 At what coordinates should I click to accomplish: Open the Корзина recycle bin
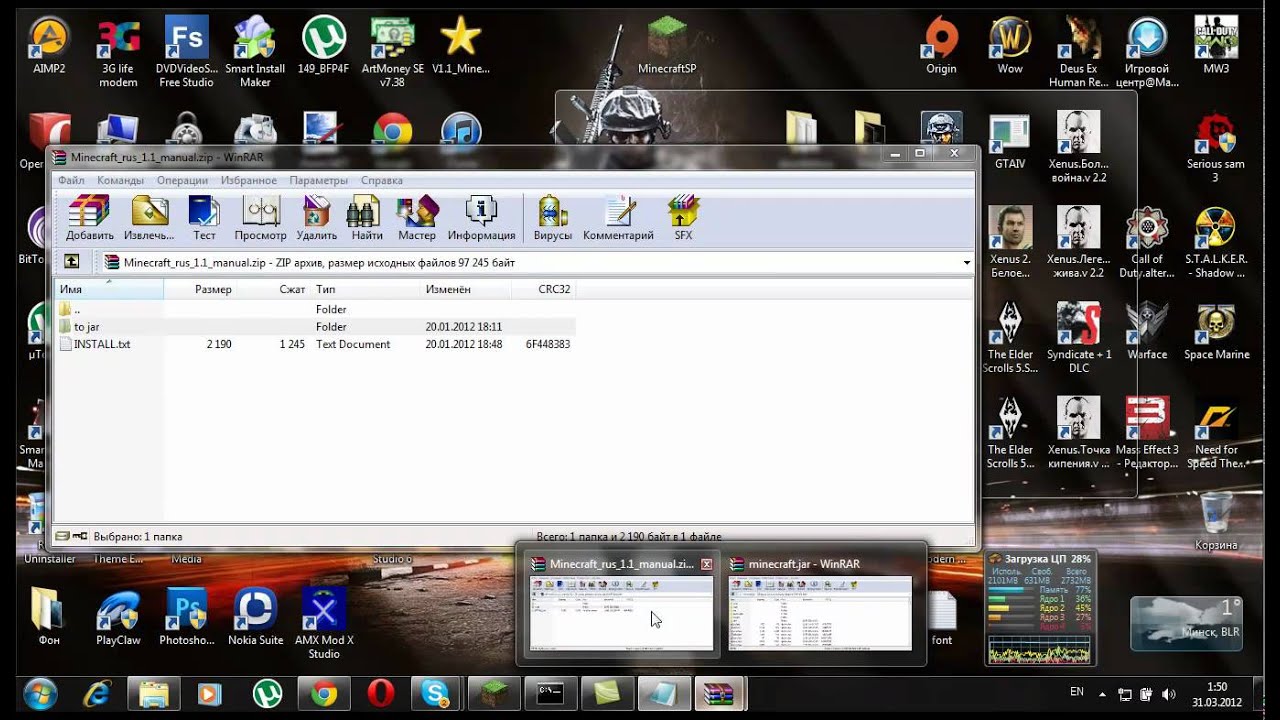pyautogui.click(x=1216, y=520)
